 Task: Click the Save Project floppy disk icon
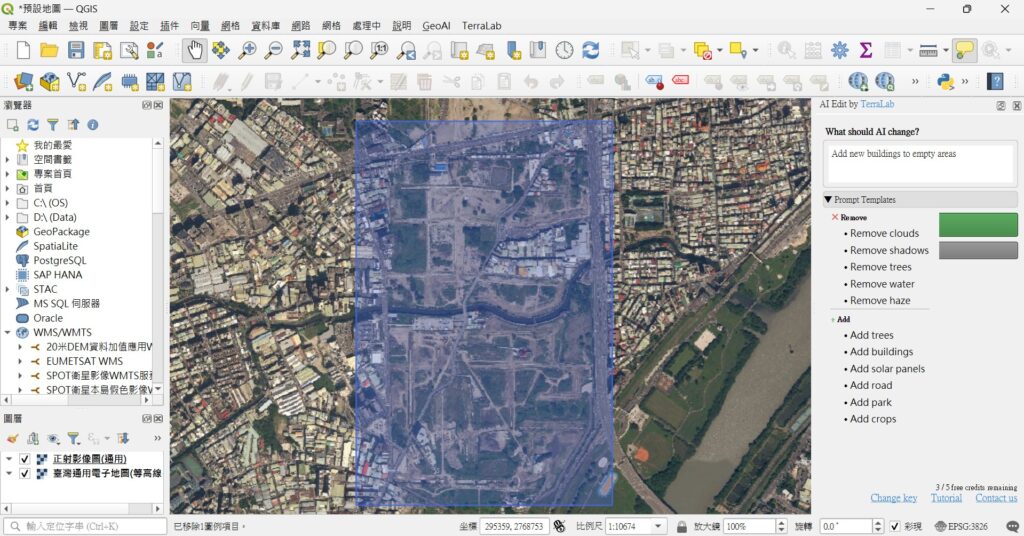76,50
